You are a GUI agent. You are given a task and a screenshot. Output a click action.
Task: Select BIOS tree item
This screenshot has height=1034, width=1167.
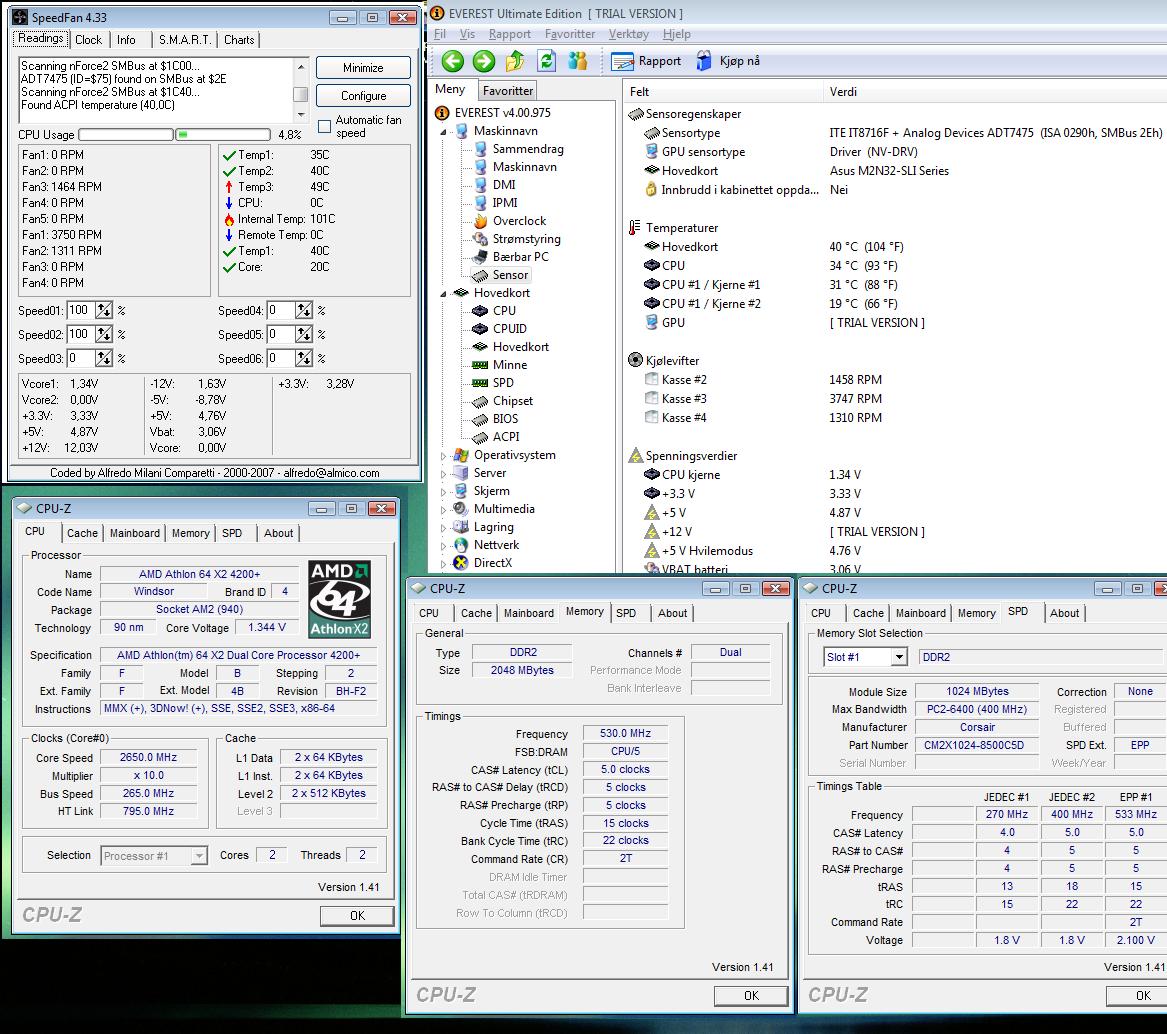click(496, 418)
